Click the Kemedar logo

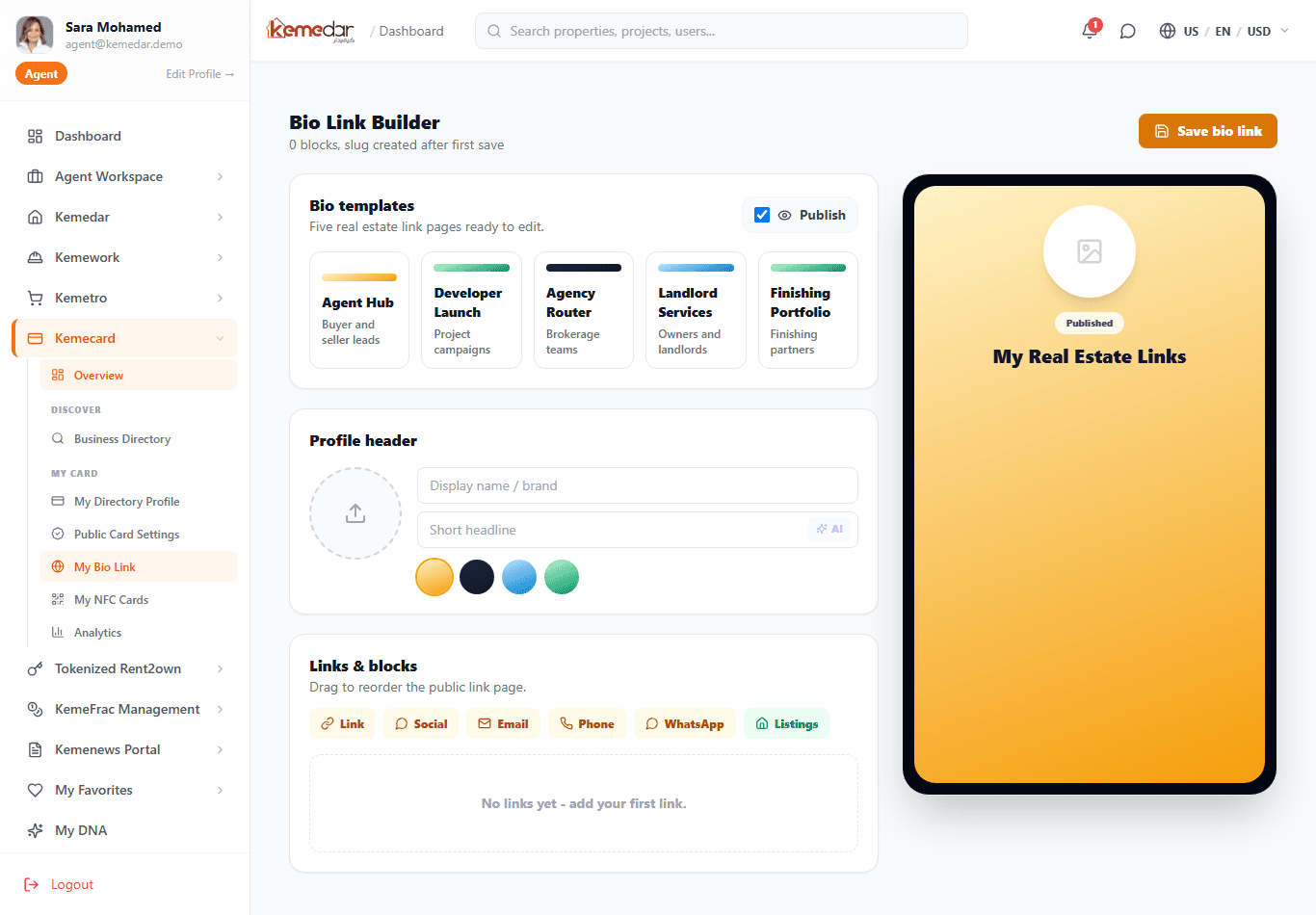(x=311, y=31)
